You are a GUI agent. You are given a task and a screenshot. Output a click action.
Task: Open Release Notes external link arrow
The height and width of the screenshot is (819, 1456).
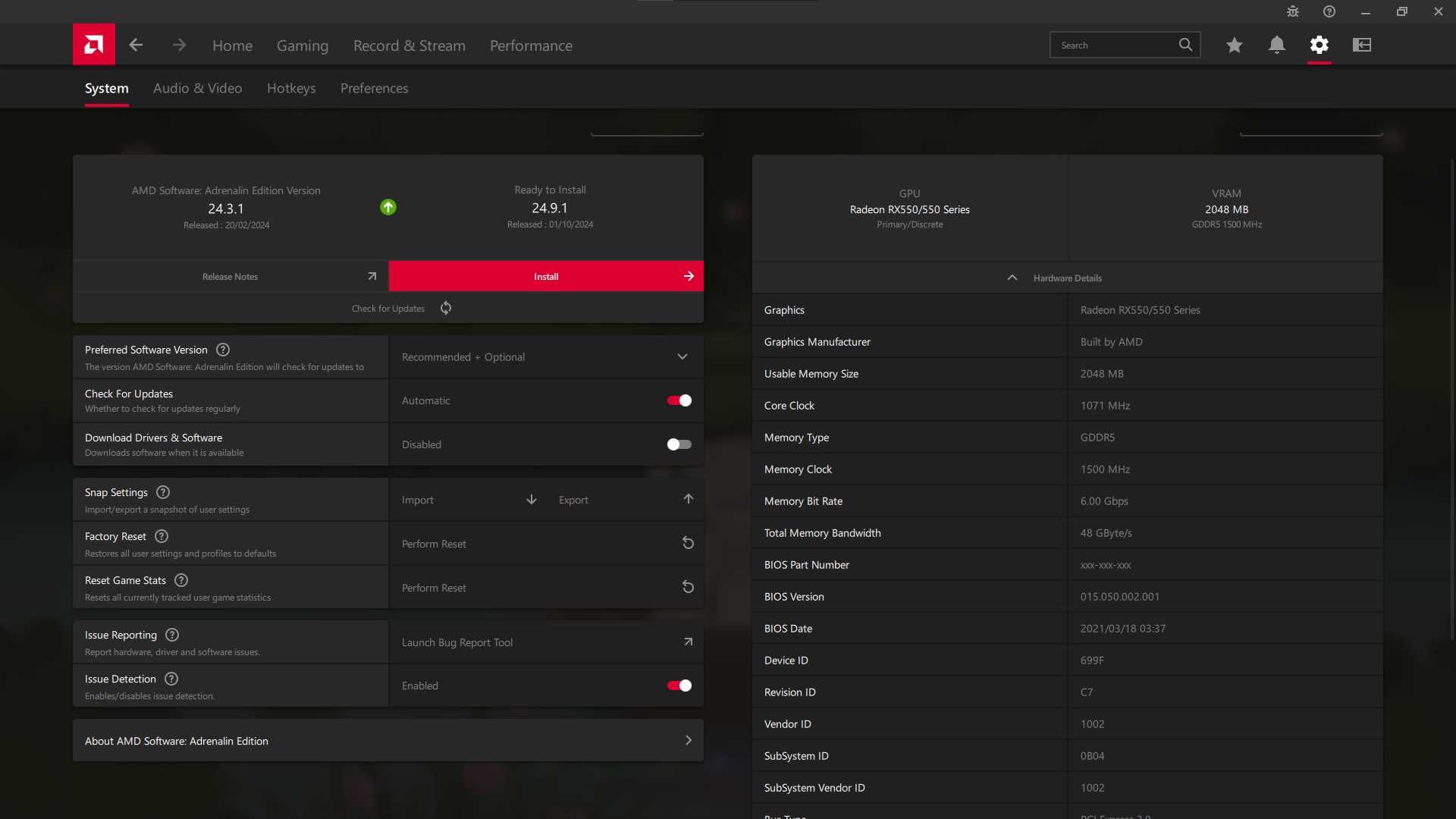tap(372, 276)
